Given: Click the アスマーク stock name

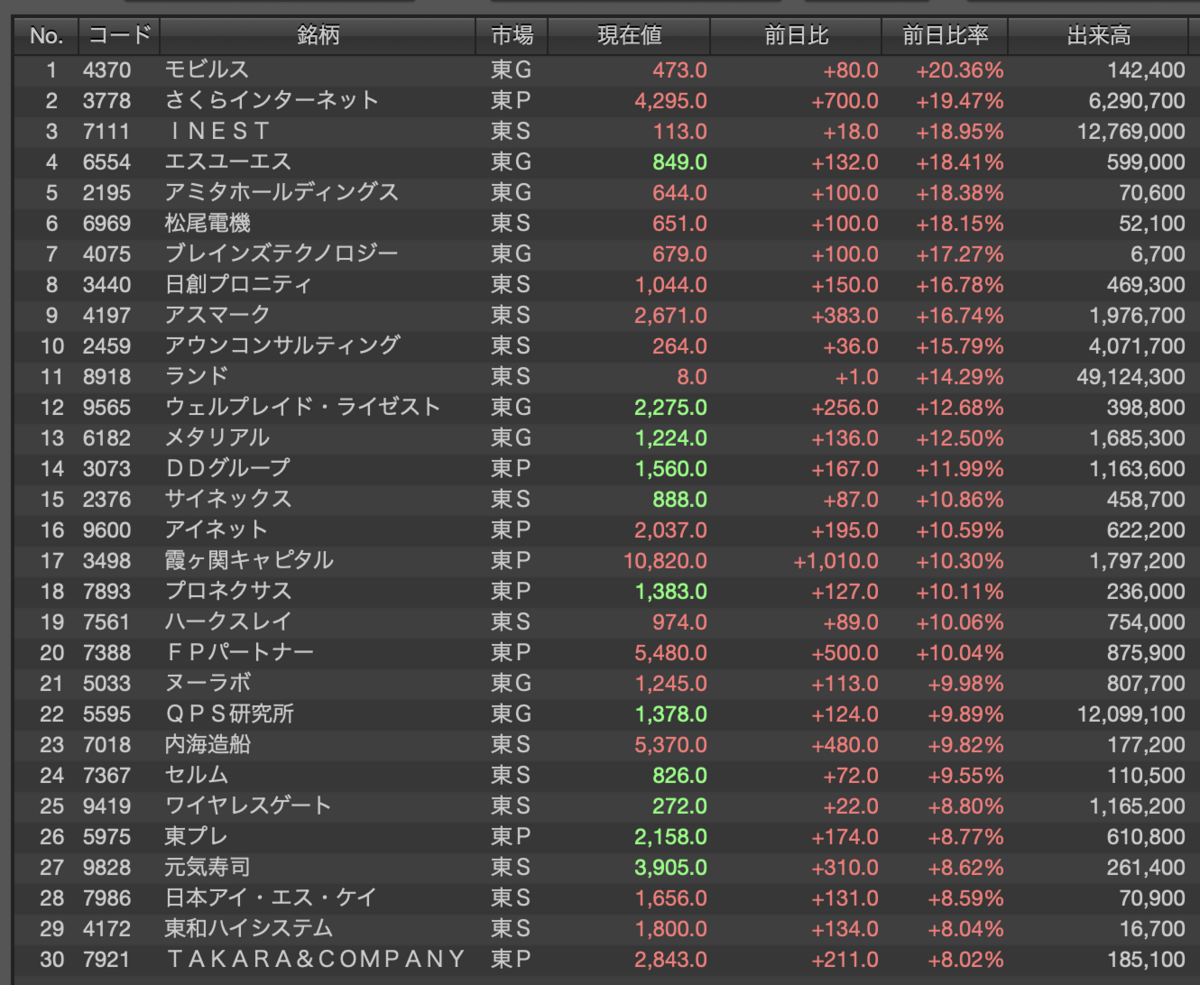Looking at the screenshot, I should coord(217,315).
